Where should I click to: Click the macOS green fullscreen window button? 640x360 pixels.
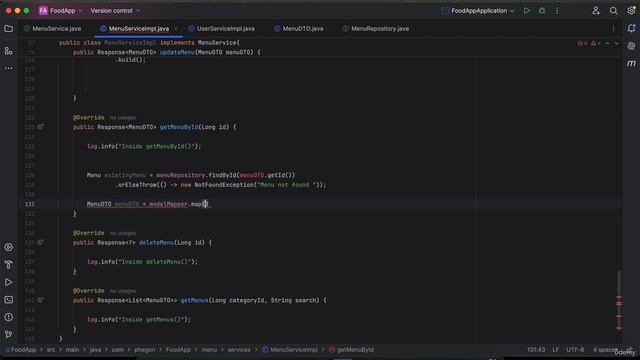pyautogui.click(x=27, y=11)
